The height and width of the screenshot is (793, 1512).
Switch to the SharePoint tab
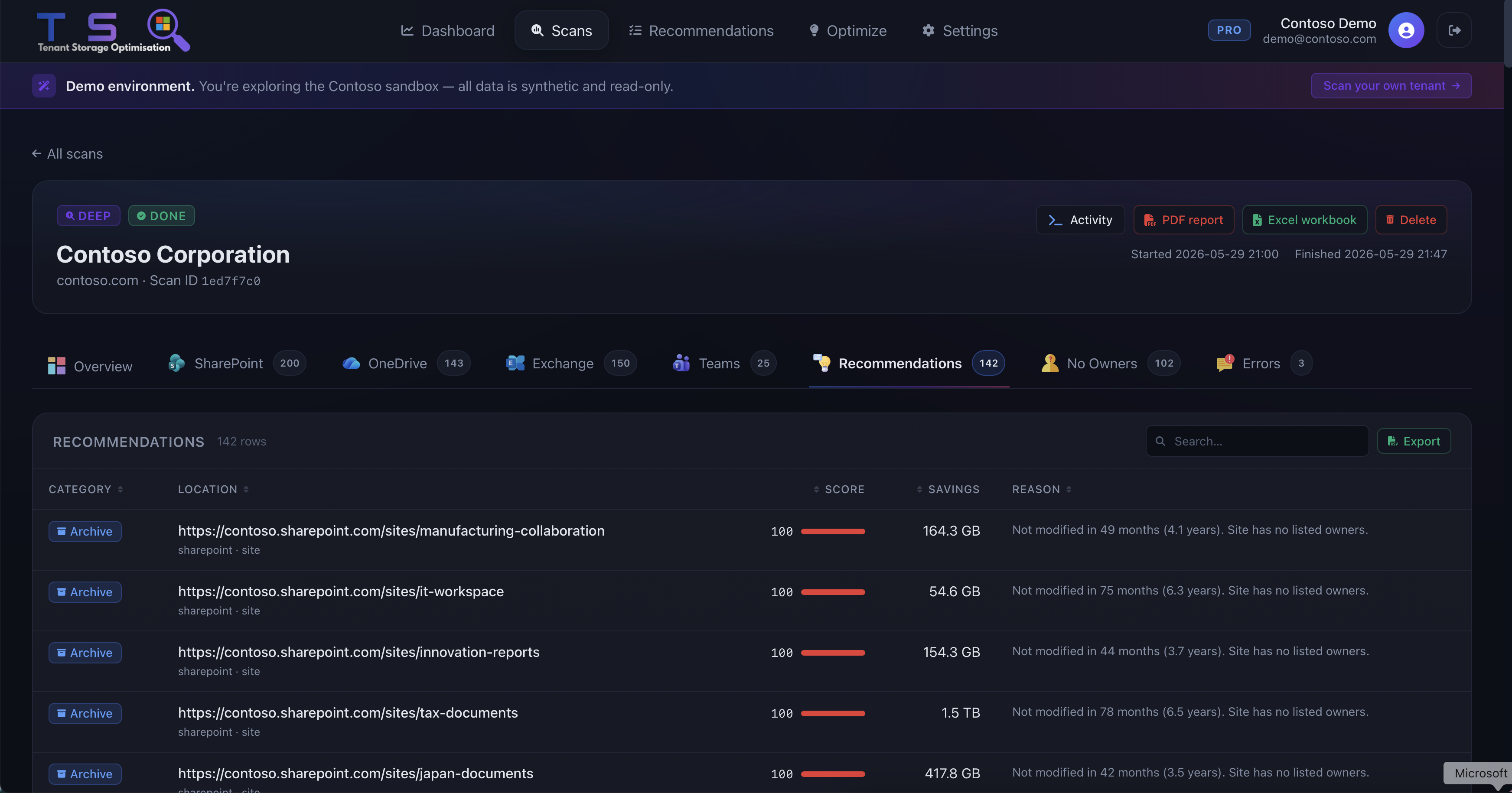[237, 363]
